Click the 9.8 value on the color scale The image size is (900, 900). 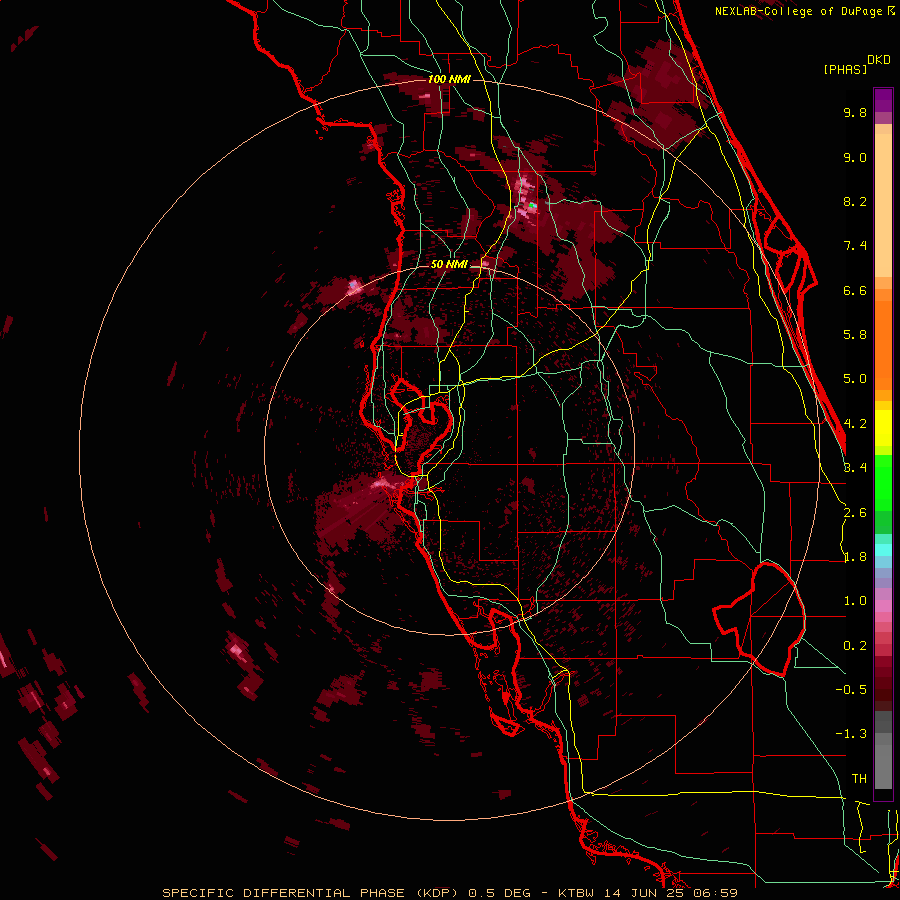pos(855,112)
